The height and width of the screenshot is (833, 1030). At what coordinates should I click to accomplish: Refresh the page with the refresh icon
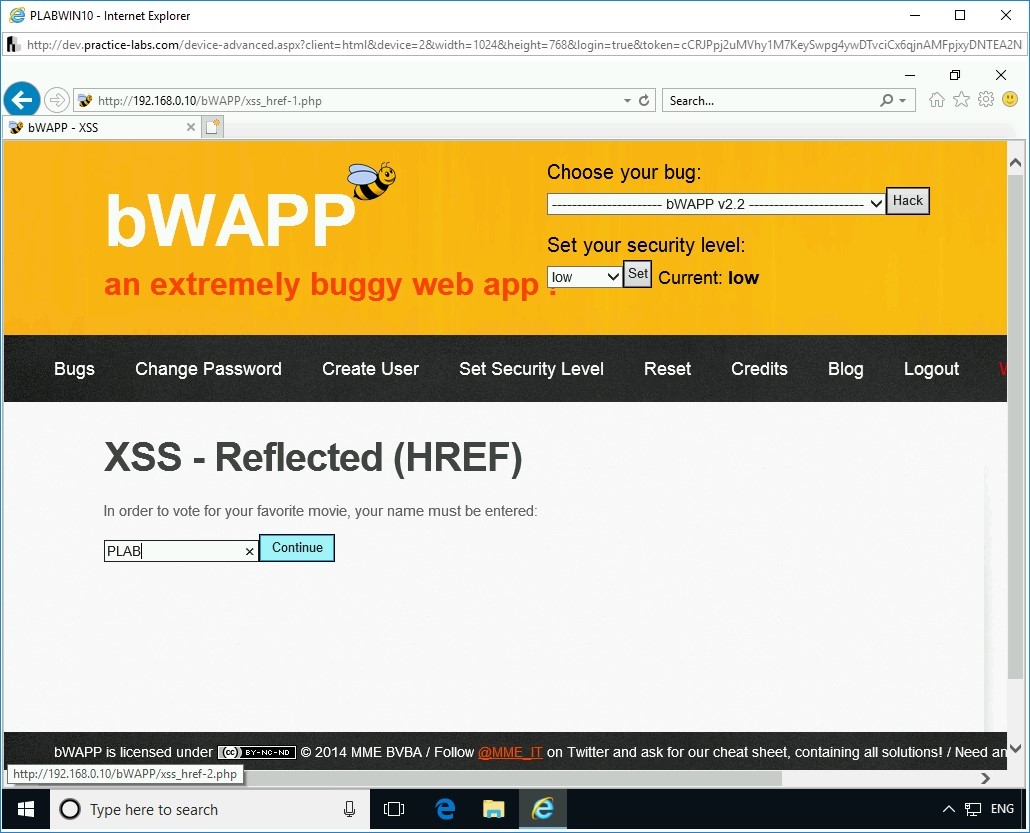pos(643,100)
